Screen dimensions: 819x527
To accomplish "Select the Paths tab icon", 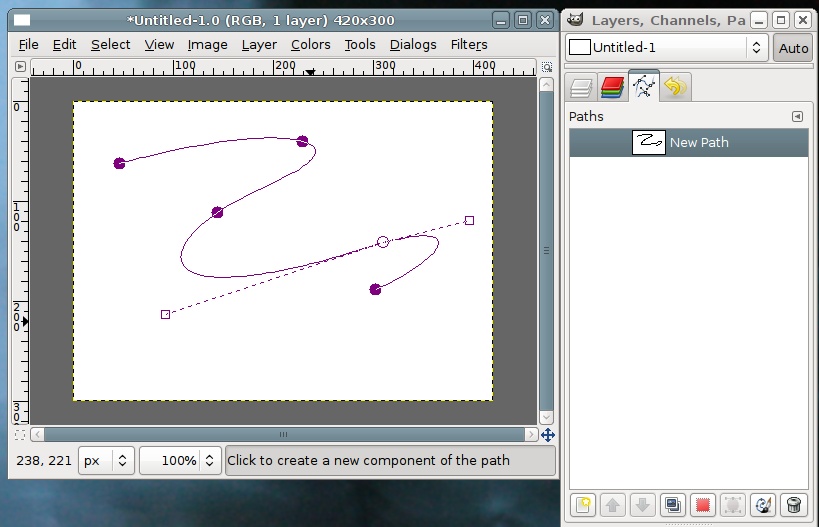I will pos(644,86).
